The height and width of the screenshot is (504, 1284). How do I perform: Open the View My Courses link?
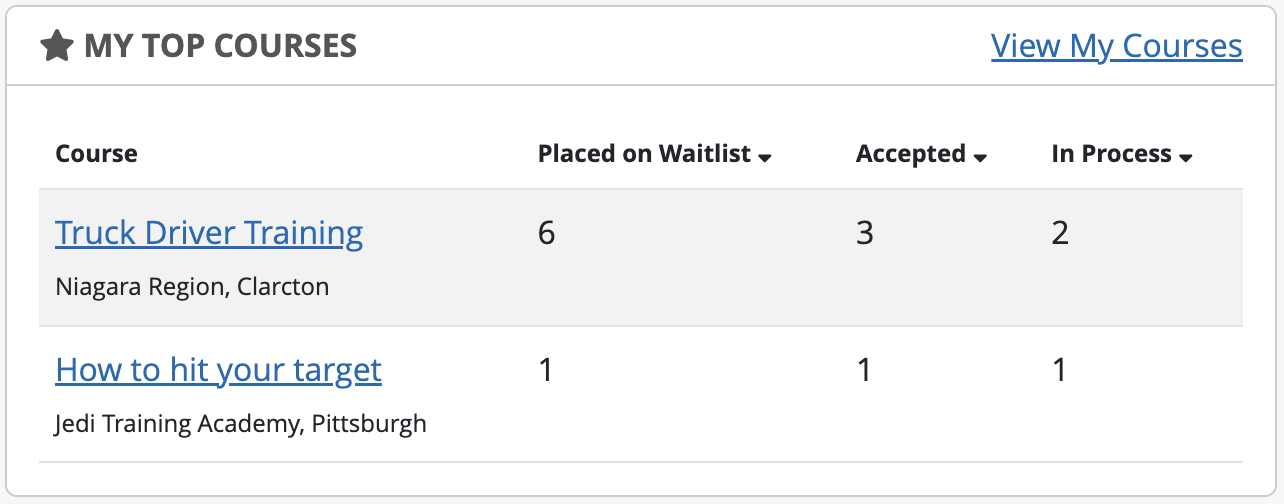click(x=1116, y=46)
